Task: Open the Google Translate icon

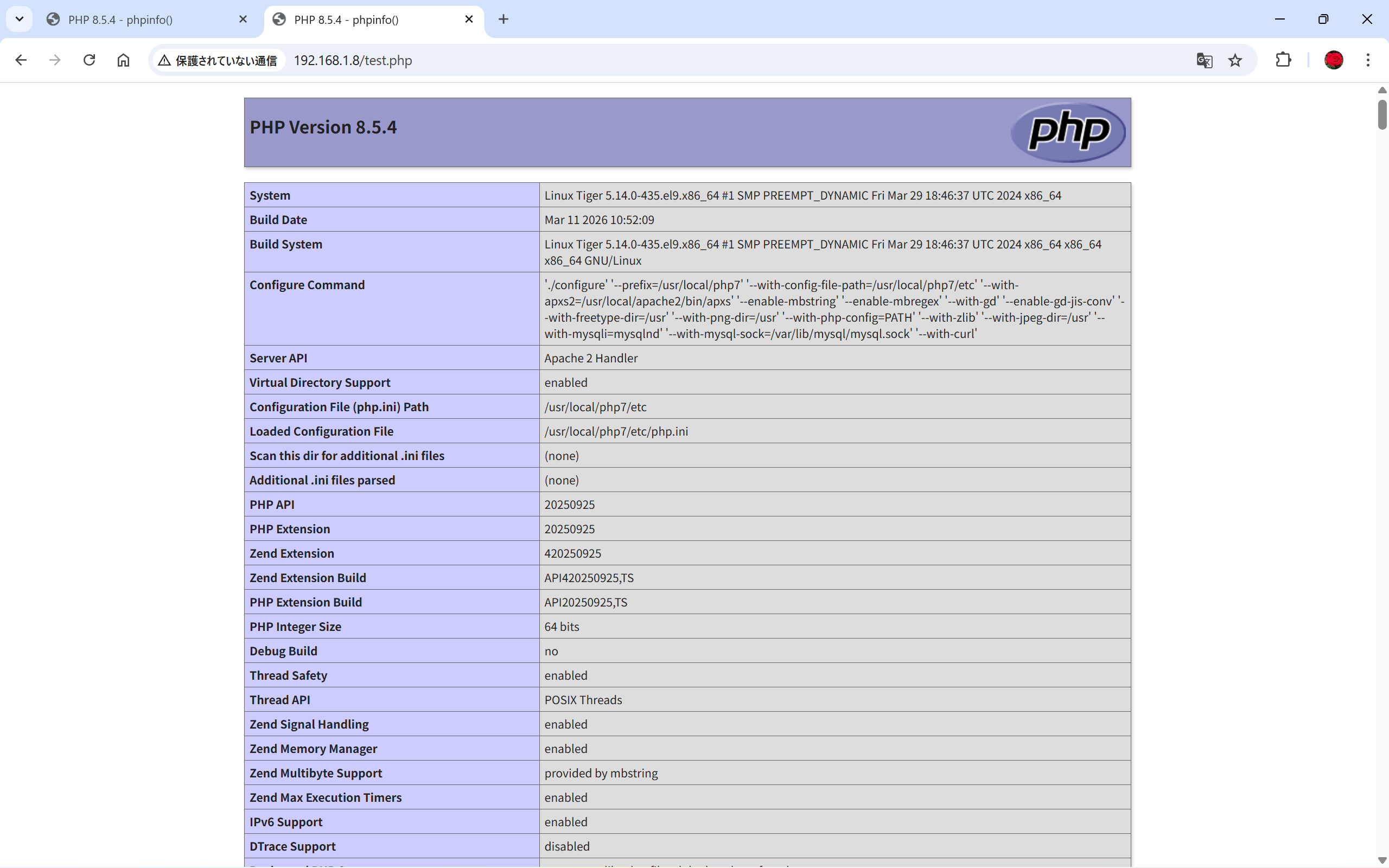Action: (1204, 60)
